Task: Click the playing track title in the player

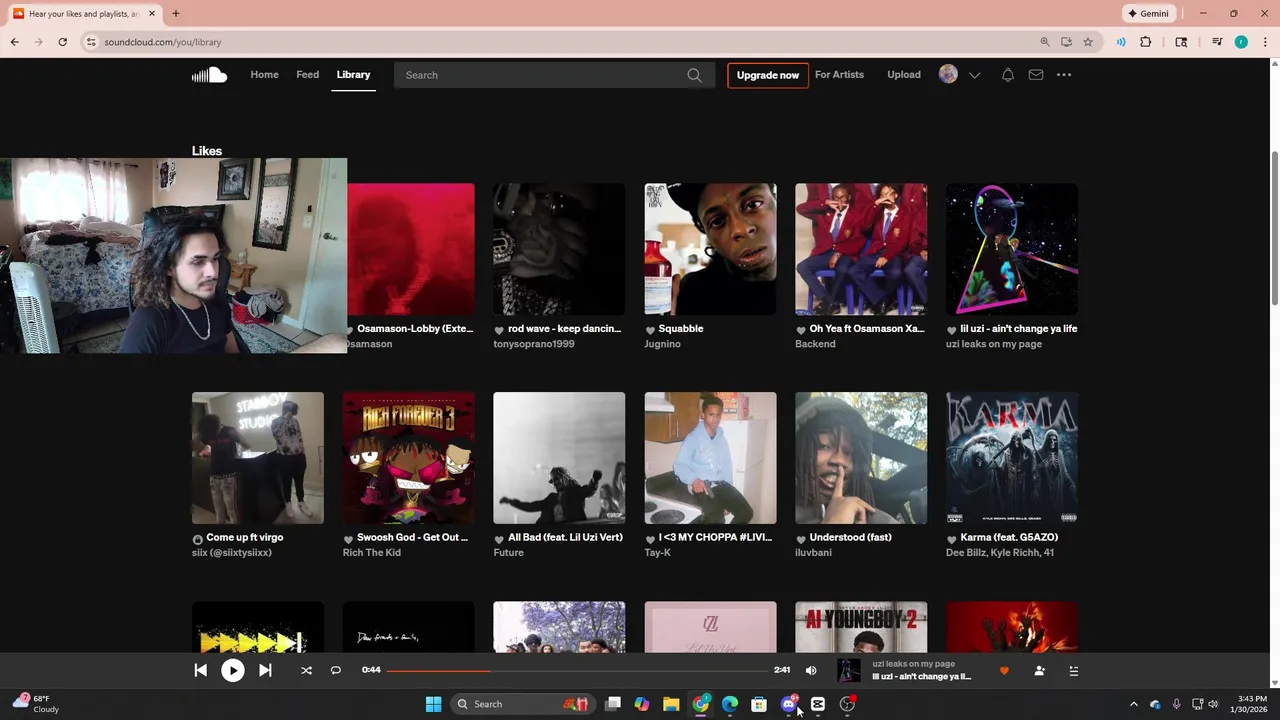Action: (x=921, y=677)
